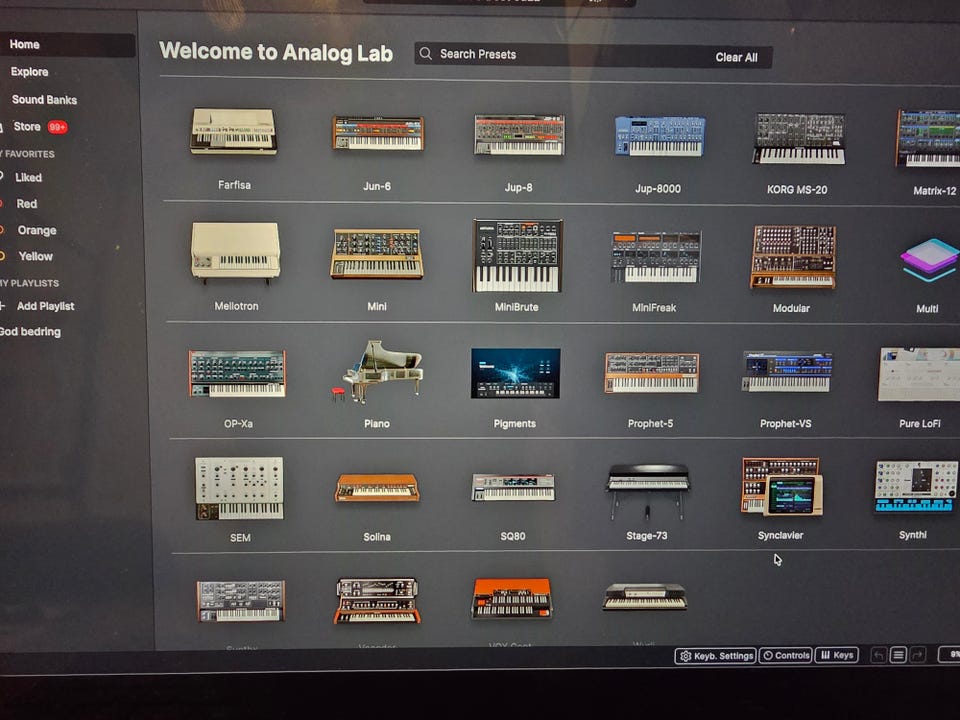
Task: Open the SQ80 synth
Action: [513, 487]
